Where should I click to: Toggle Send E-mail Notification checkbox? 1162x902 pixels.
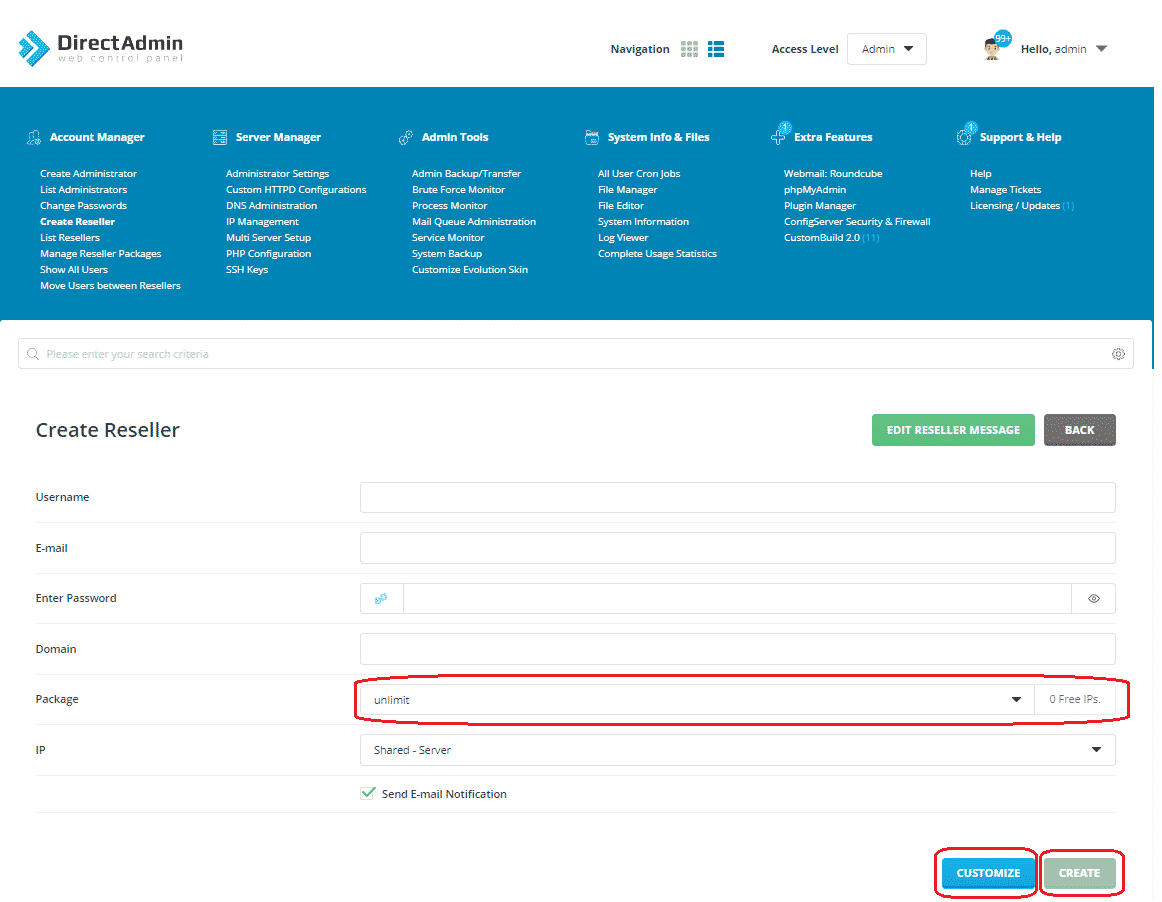click(368, 794)
